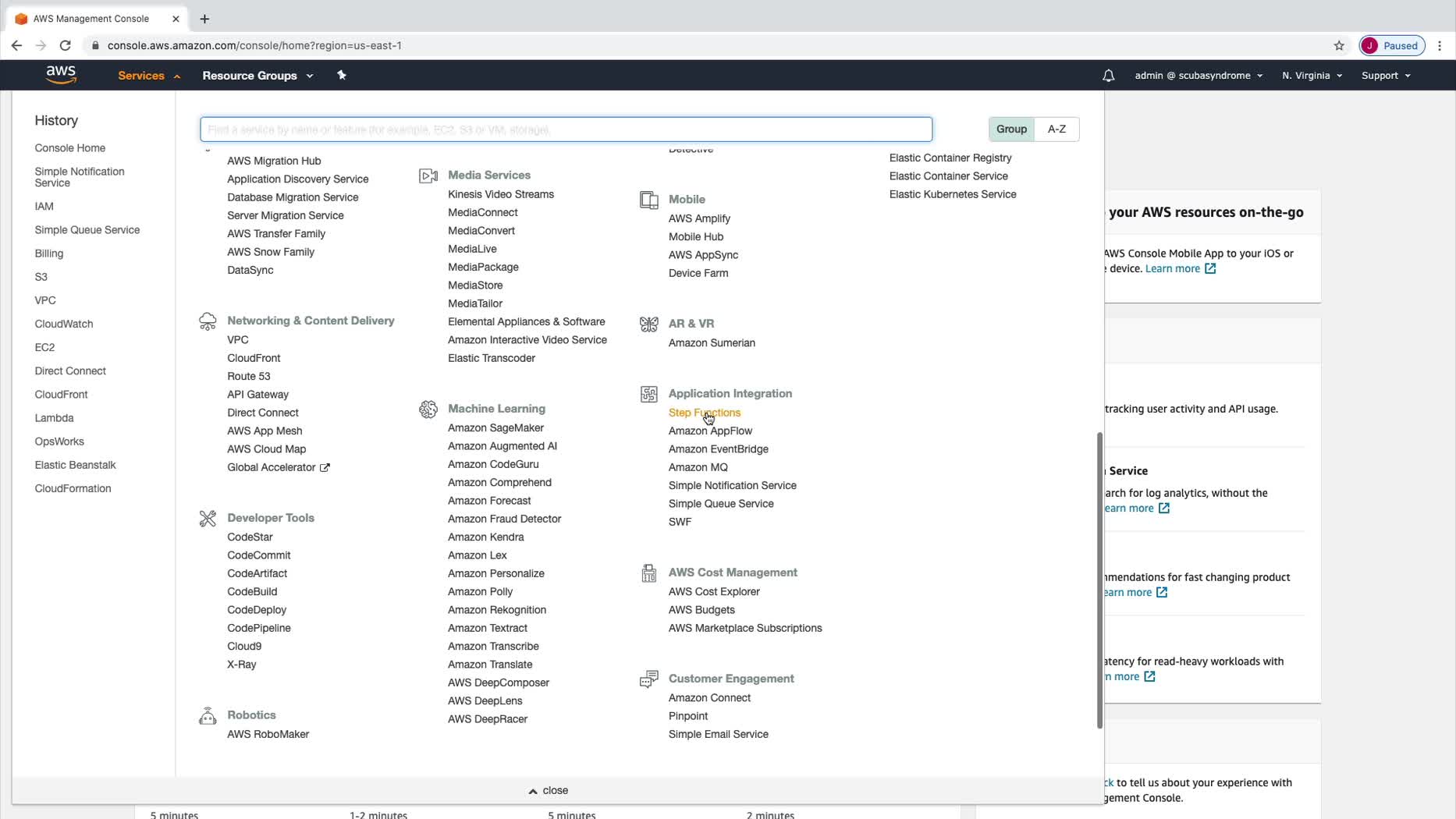Click the AWS Cost Management category icon

point(649,573)
